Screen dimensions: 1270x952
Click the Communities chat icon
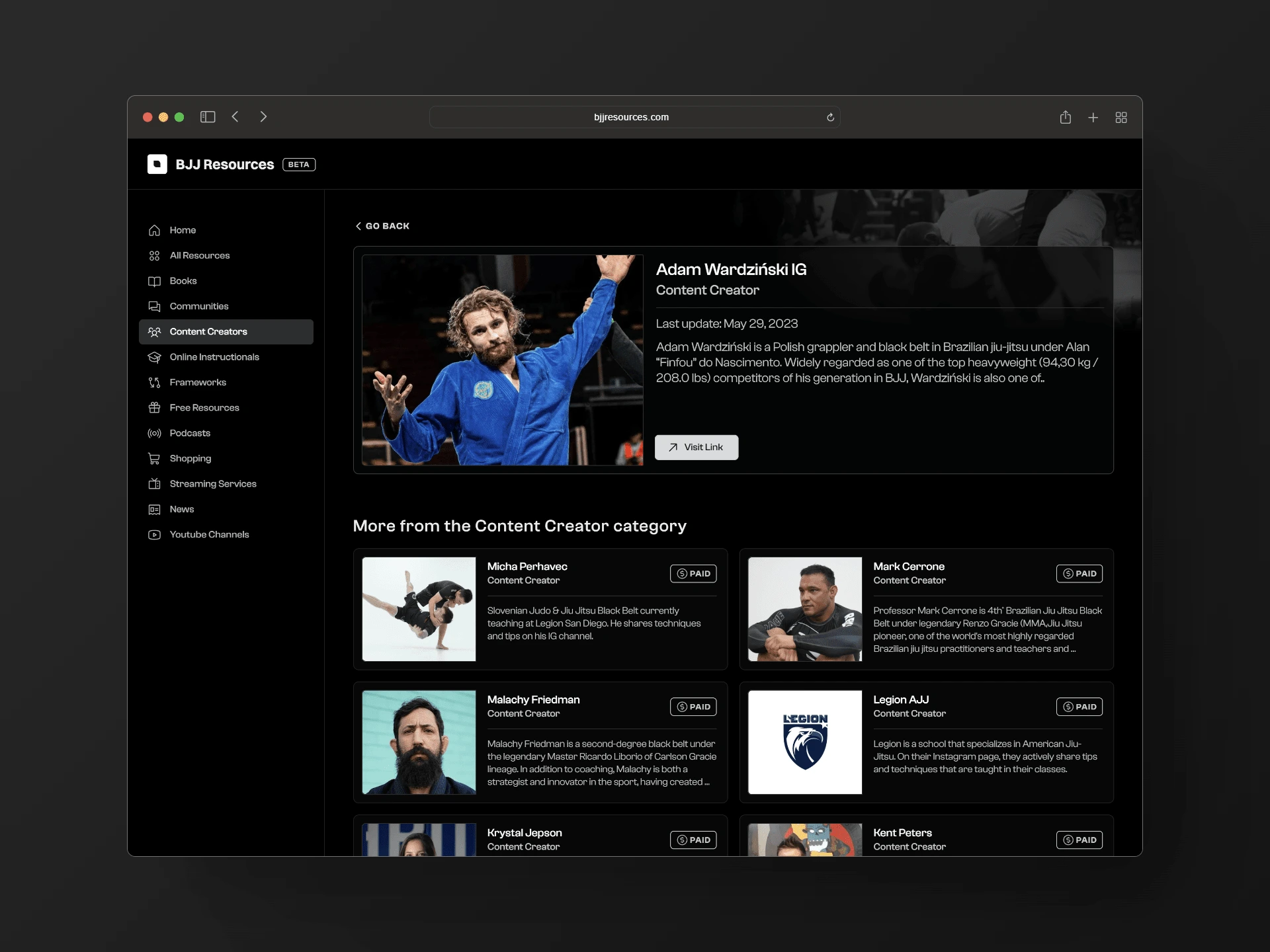point(154,306)
